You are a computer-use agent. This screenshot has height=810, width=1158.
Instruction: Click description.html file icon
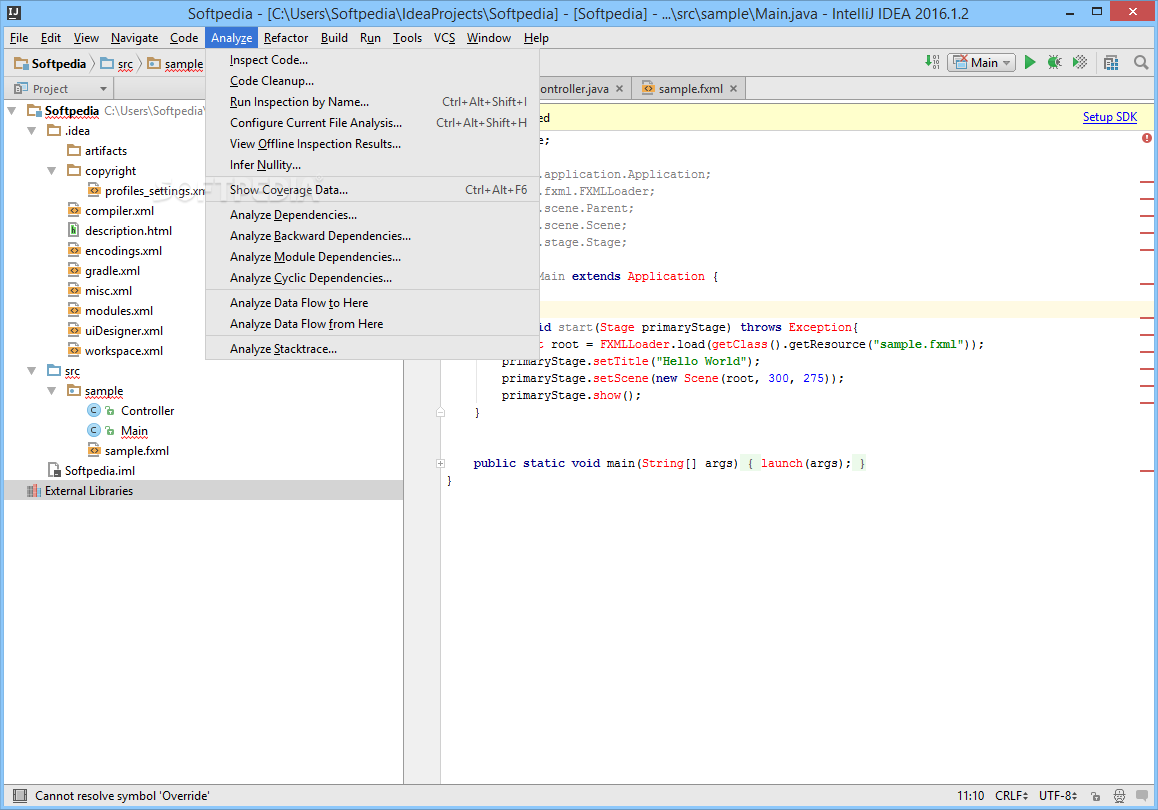[74, 230]
